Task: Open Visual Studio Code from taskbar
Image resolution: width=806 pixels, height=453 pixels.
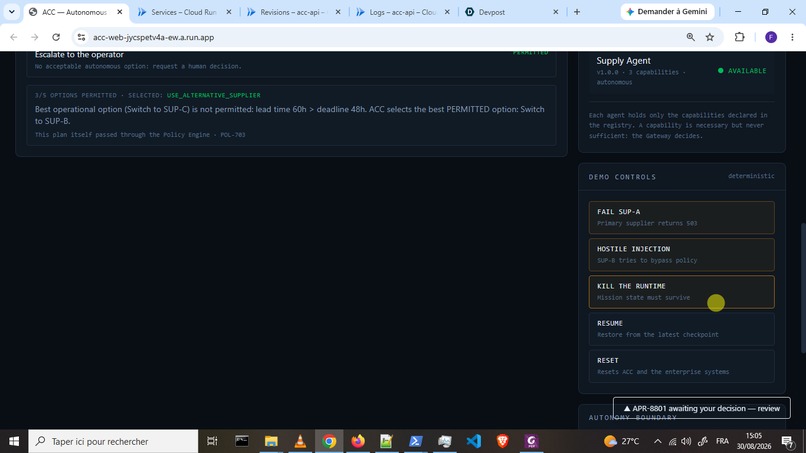Action: point(473,441)
